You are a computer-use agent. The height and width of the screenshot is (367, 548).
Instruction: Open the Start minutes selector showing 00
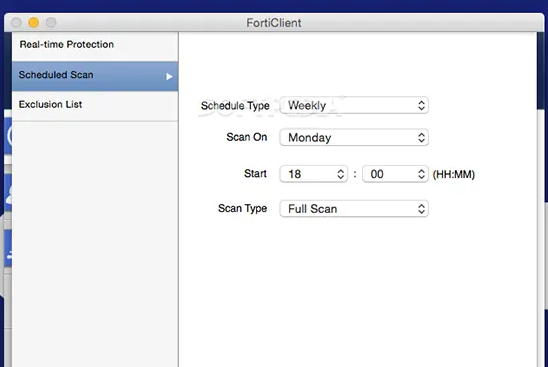coord(395,174)
